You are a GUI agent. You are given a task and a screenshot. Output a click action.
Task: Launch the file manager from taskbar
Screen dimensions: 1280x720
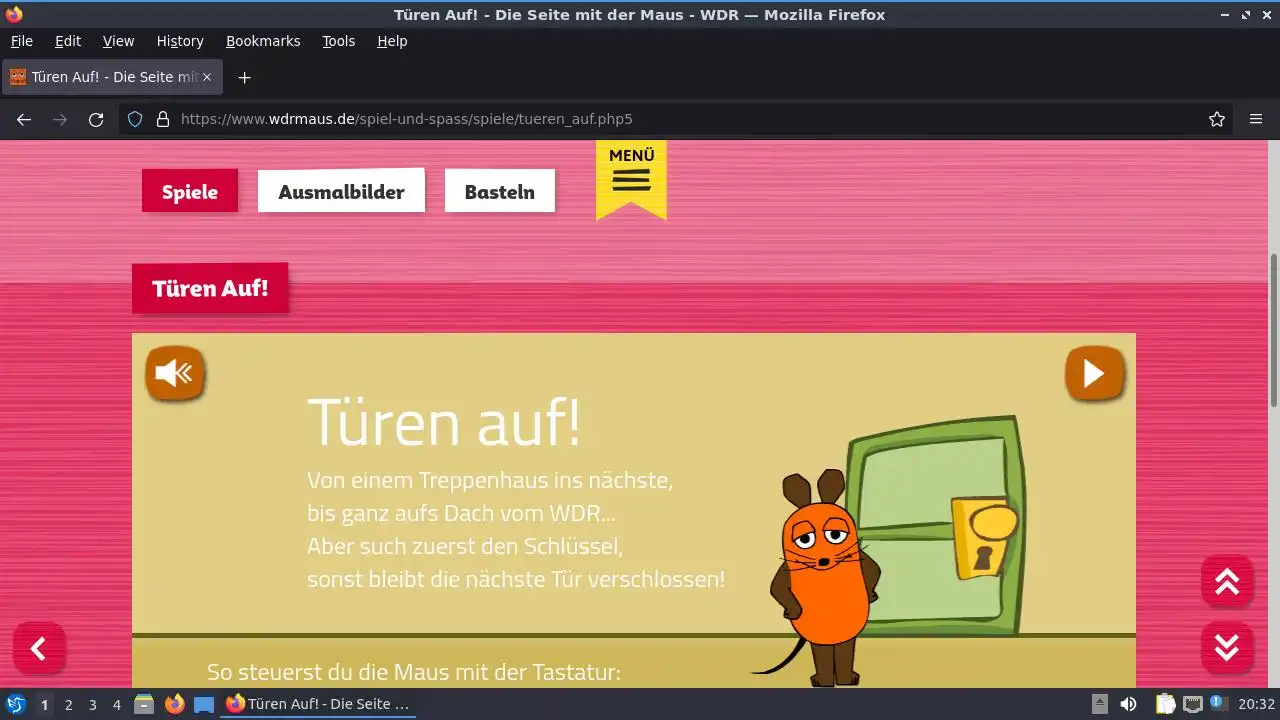pos(144,704)
